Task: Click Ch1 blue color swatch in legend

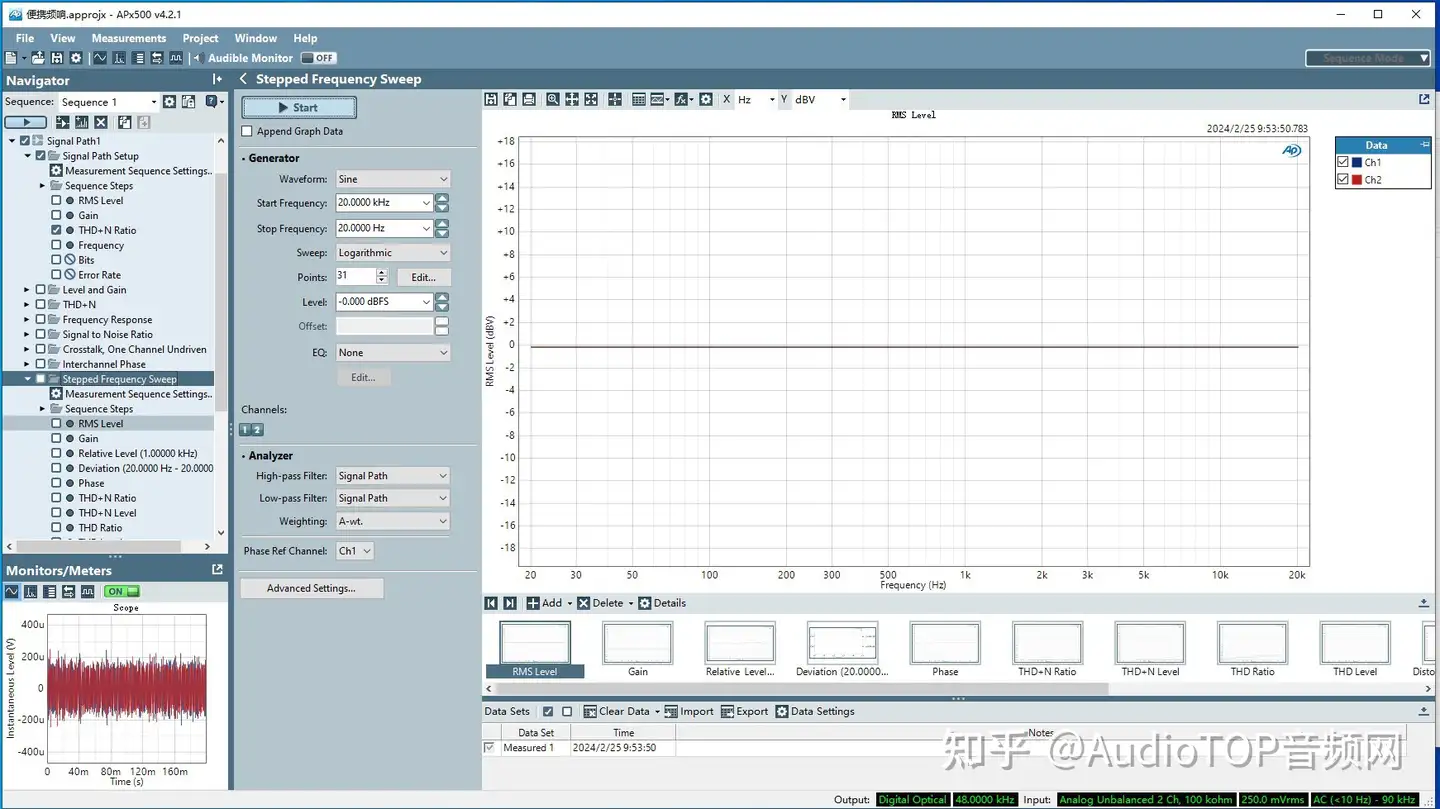Action: 1357,162
